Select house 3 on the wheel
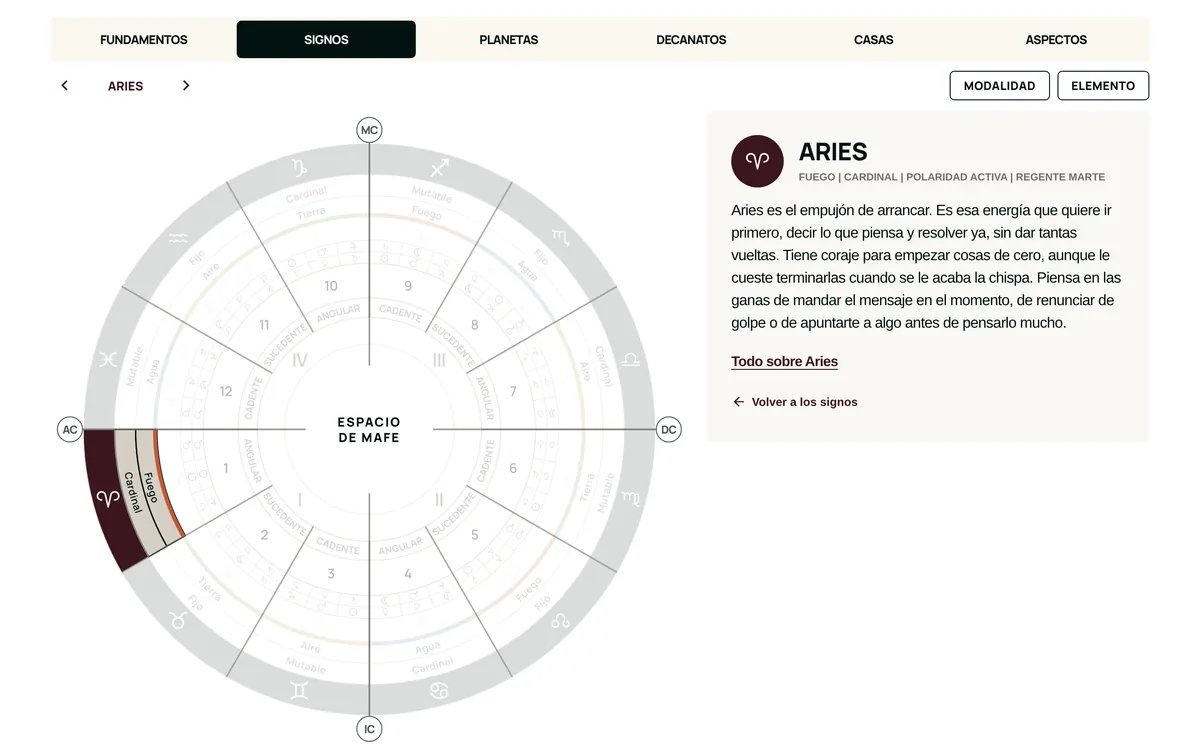The height and width of the screenshot is (750, 1200). pyautogui.click(x=331, y=574)
